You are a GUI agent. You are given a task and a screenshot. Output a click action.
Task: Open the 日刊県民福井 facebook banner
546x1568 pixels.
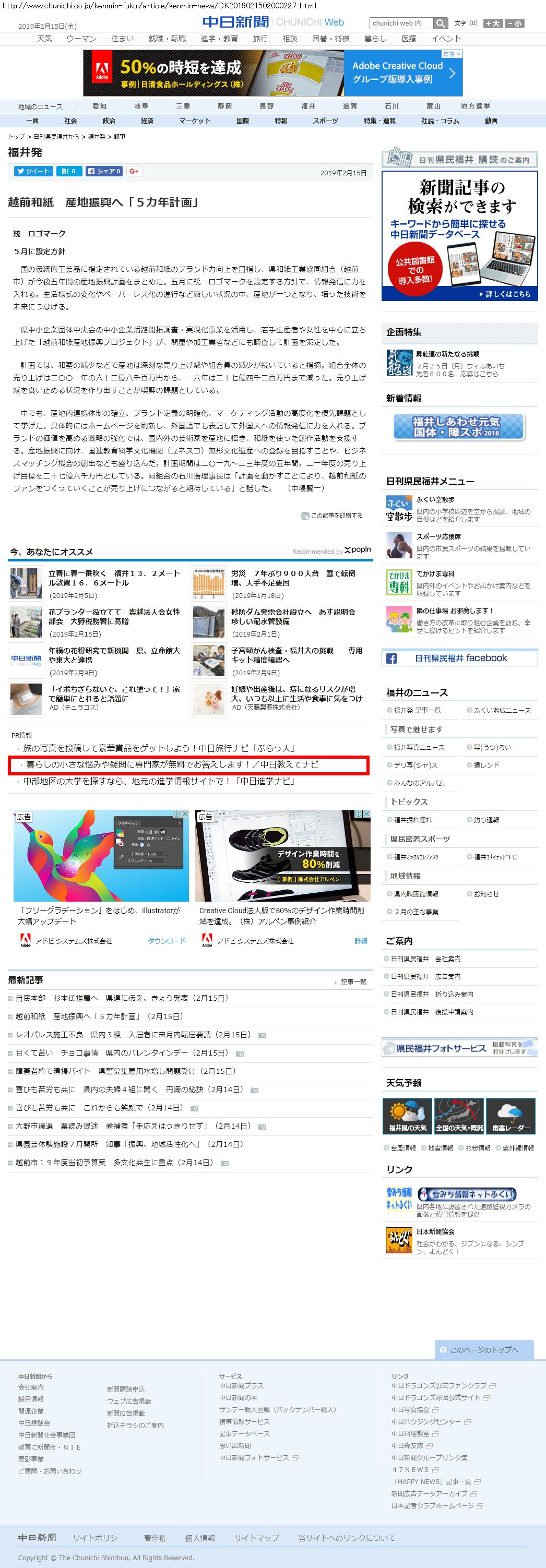click(459, 658)
